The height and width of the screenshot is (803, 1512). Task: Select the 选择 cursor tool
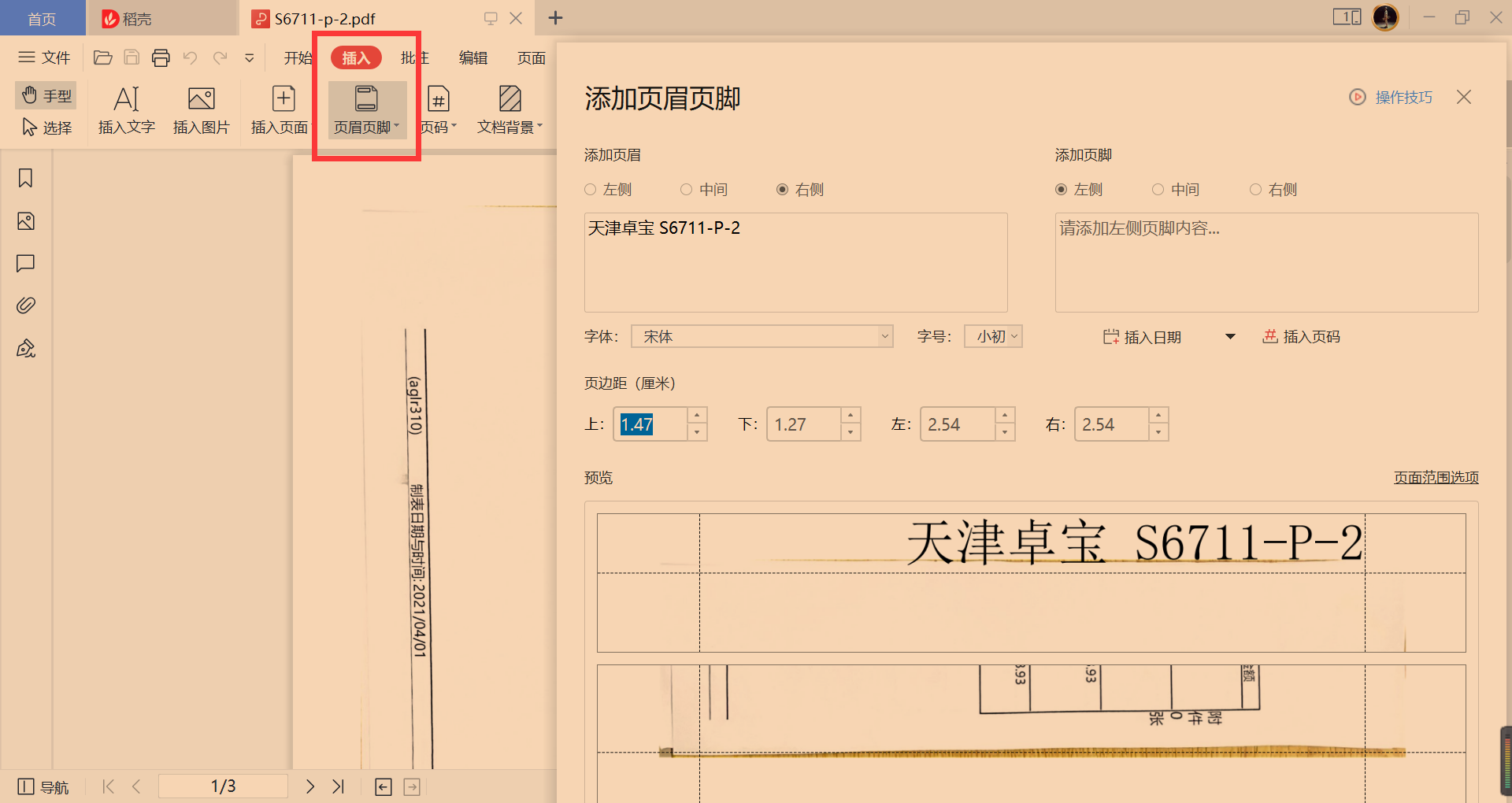[46, 127]
